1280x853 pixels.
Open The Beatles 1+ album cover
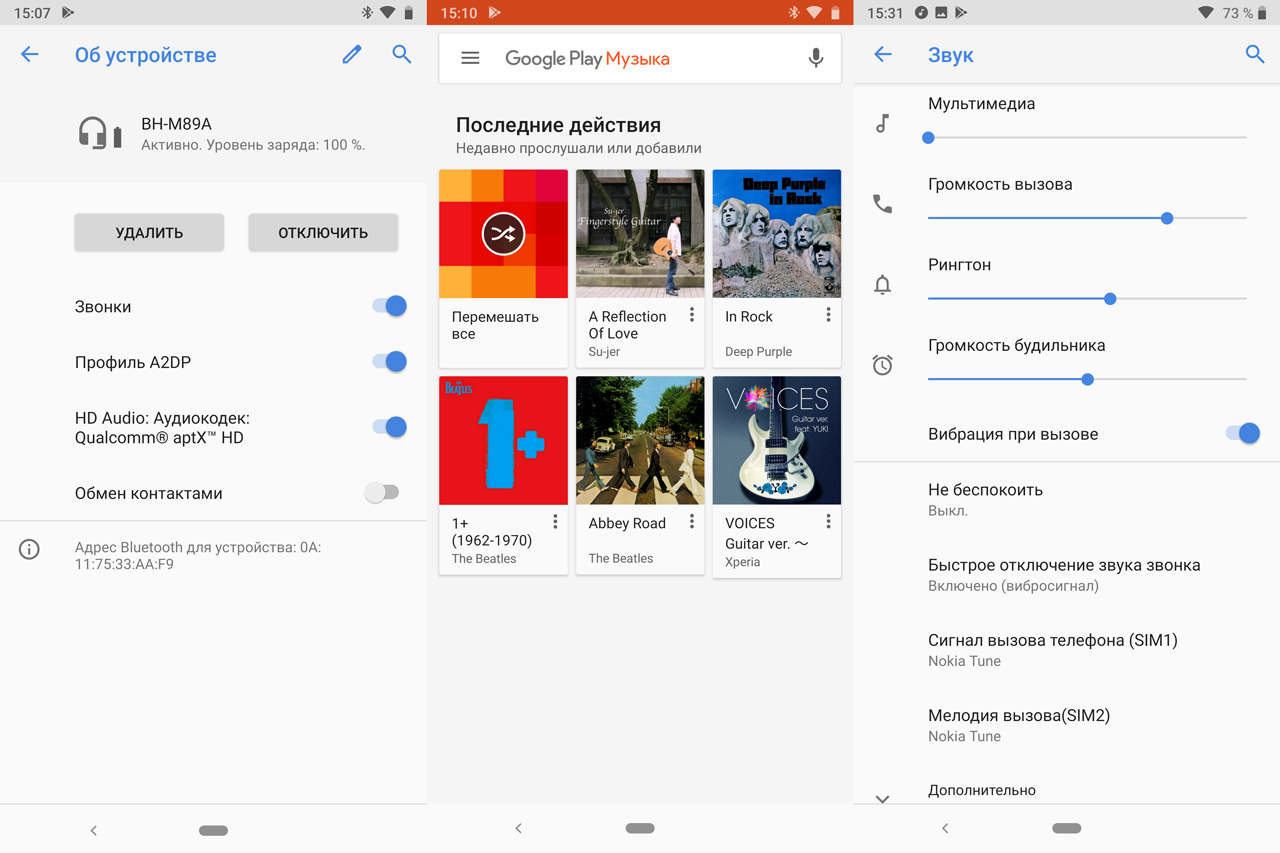[503, 440]
